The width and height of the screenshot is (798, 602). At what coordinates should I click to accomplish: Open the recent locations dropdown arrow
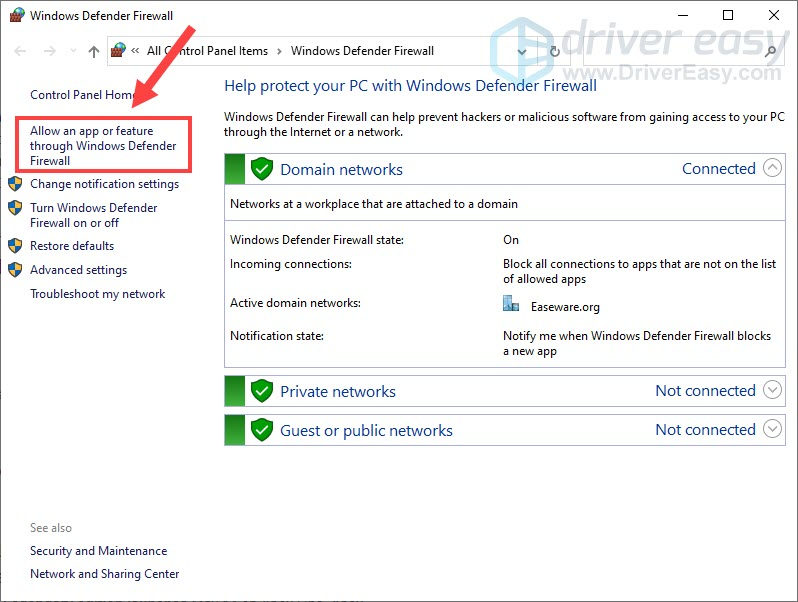(73, 51)
